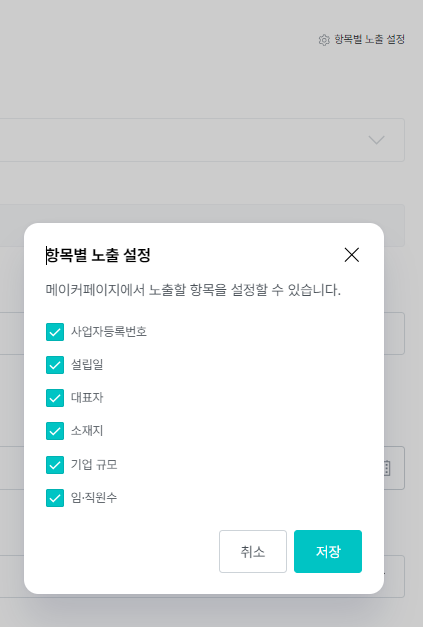Click the 메이커페이지 description text in the dialog
This screenshot has height=627, width=423.
click(193, 290)
